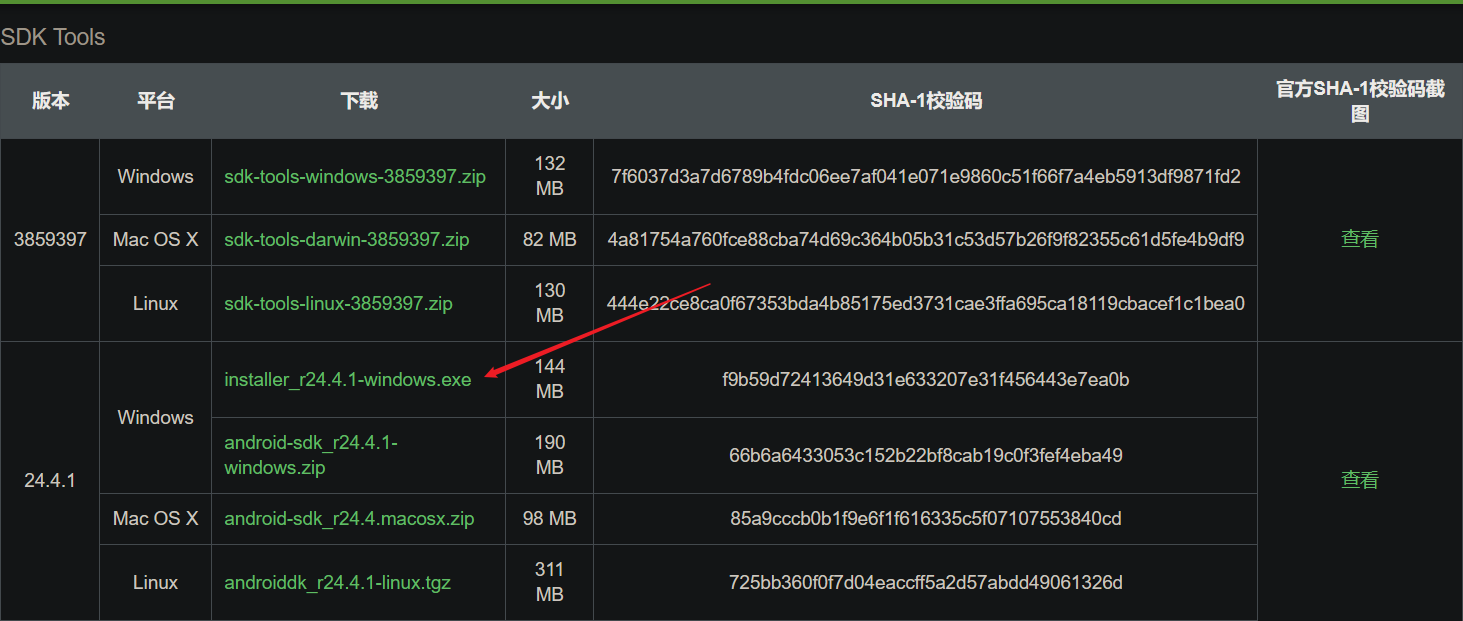Click the checksum starting with 4a81754a
Screen dimensions: 1463x621
click(926, 240)
